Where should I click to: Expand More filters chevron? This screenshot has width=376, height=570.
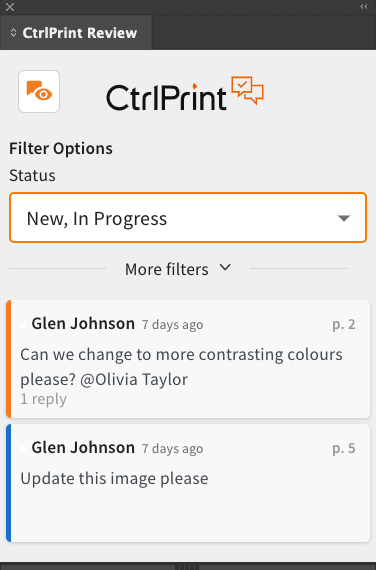point(225,268)
